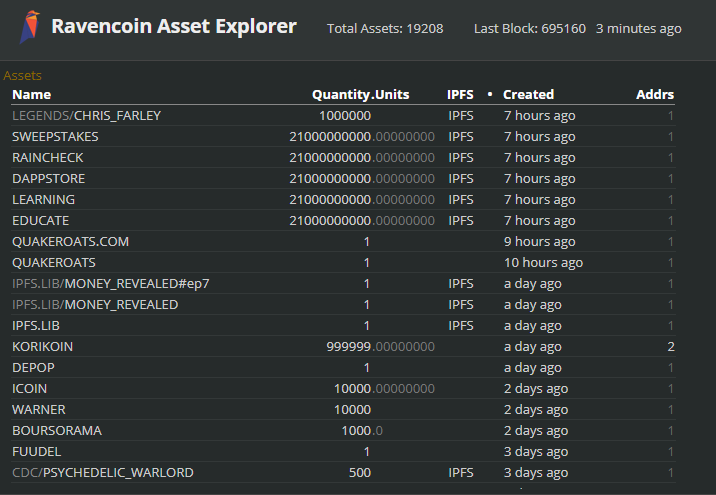
Task: View address count for KORIKOIN
Action: tap(670, 347)
